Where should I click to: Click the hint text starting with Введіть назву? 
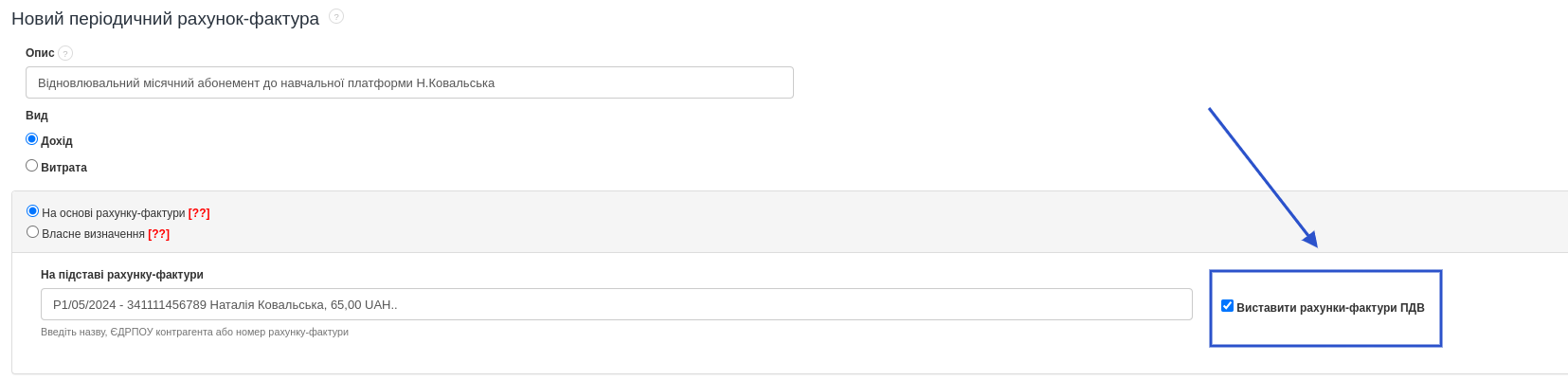(x=194, y=332)
